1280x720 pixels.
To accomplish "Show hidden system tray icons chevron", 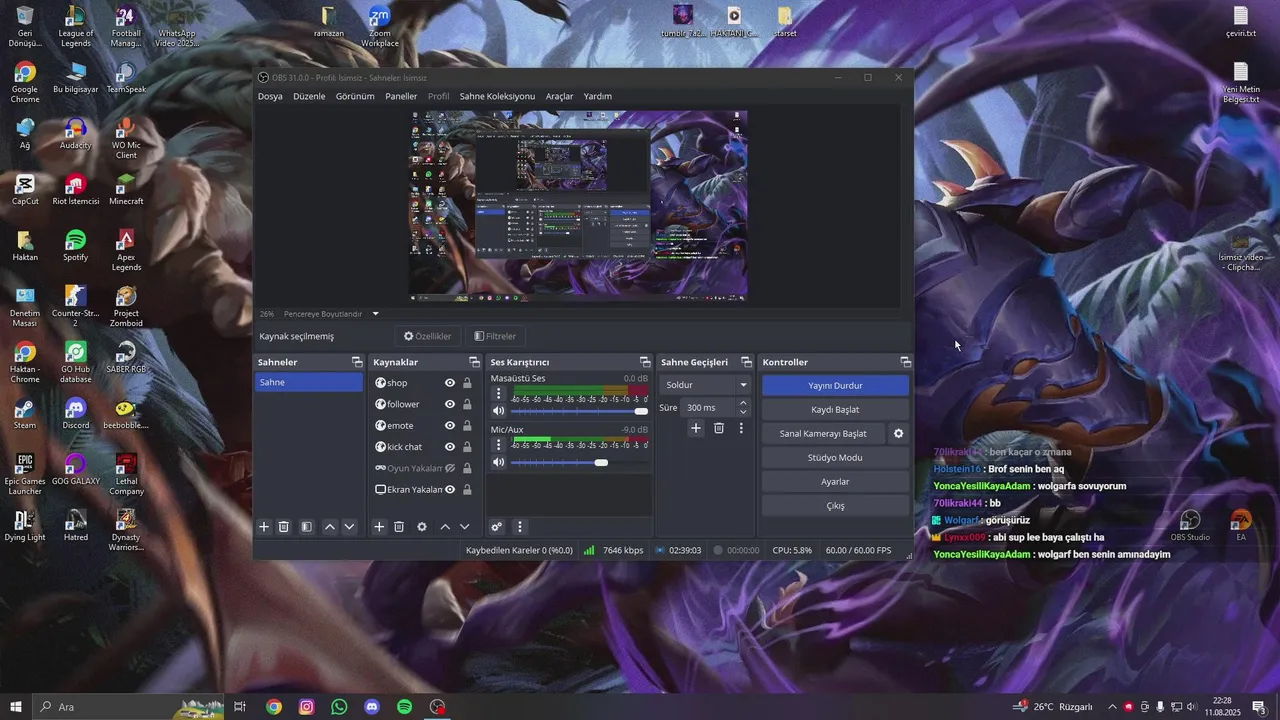I will [x=1112, y=707].
